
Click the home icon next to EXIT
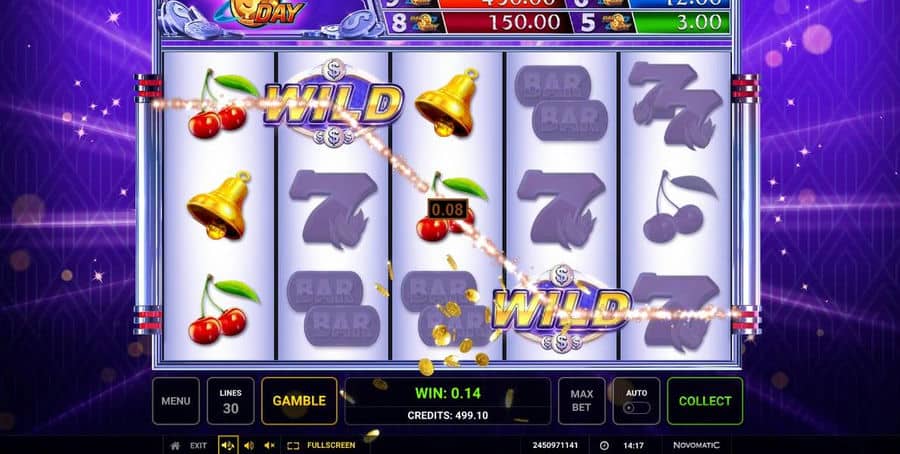tap(176, 445)
